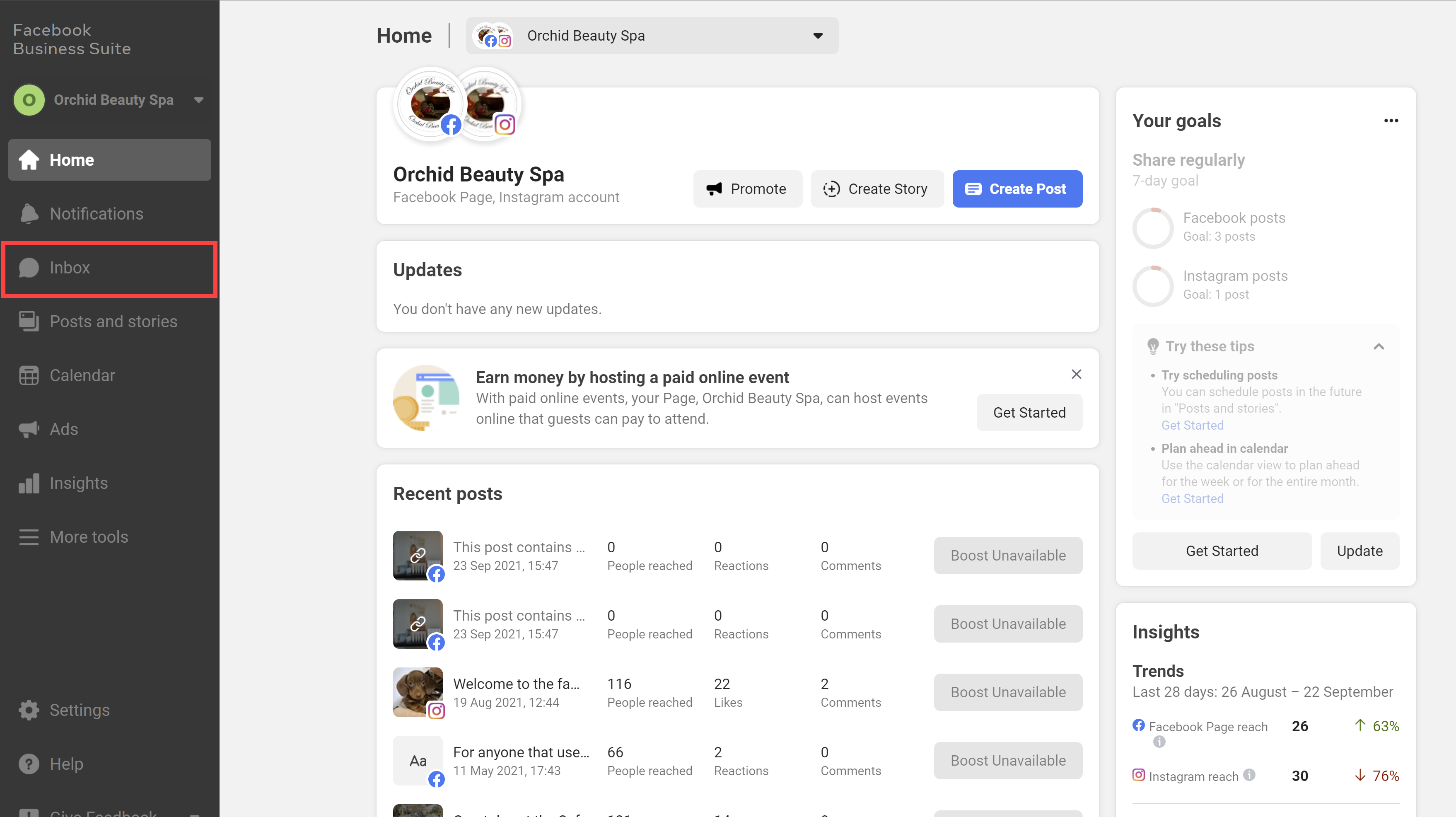1456x817 pixels.
Task: Open the first link post thumbnail from 23 Sep
Action: click(x=418, y=555)
